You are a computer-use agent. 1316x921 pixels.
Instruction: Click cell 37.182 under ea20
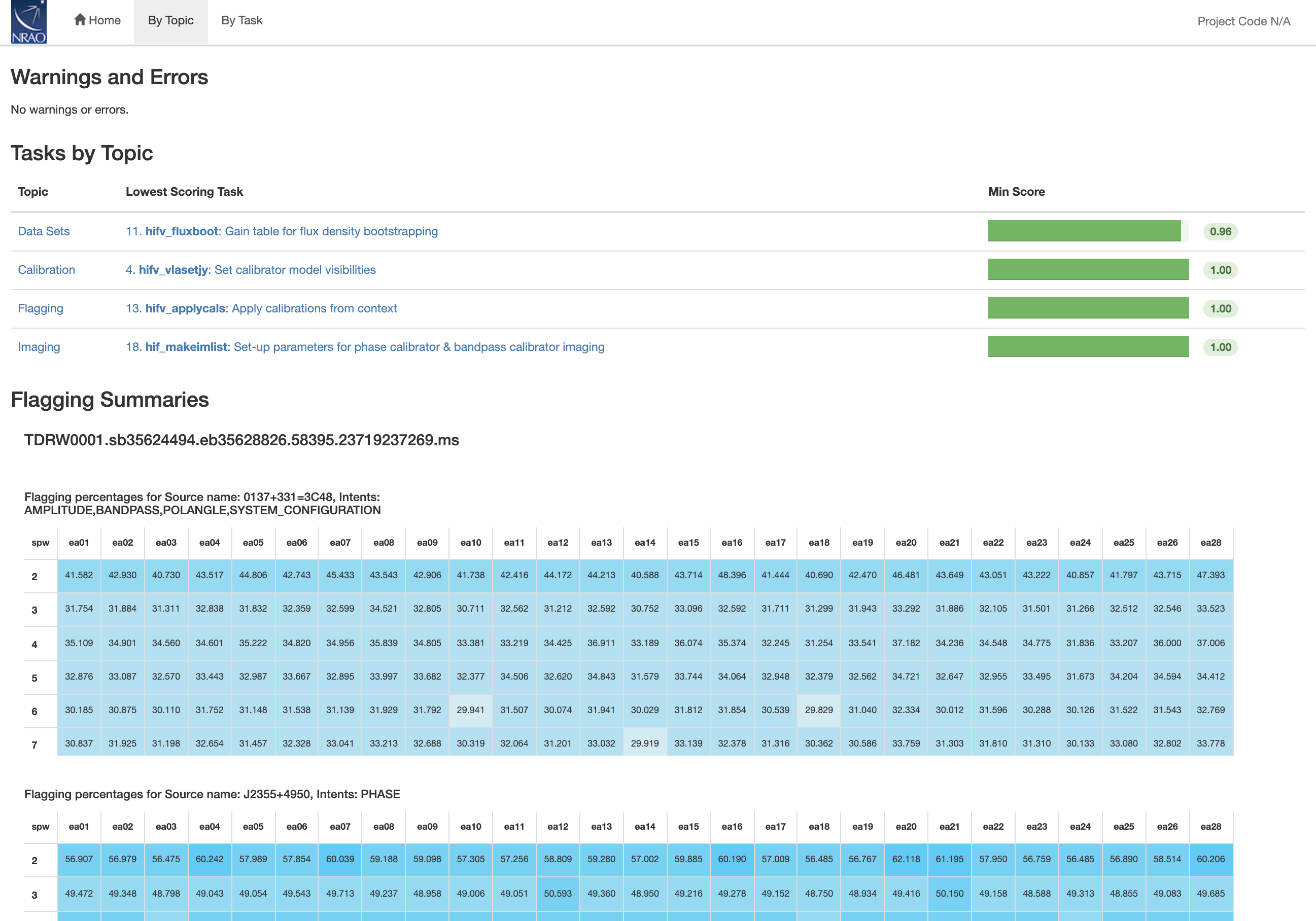pos(906,643)
